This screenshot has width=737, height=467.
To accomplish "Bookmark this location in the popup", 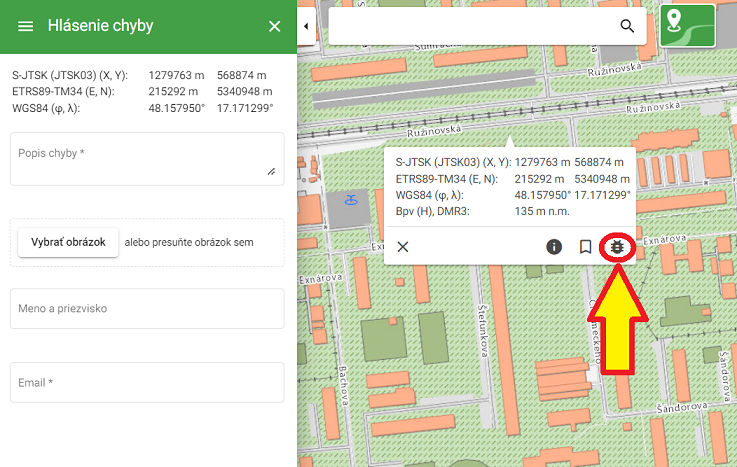I will (x=585, y=247).
